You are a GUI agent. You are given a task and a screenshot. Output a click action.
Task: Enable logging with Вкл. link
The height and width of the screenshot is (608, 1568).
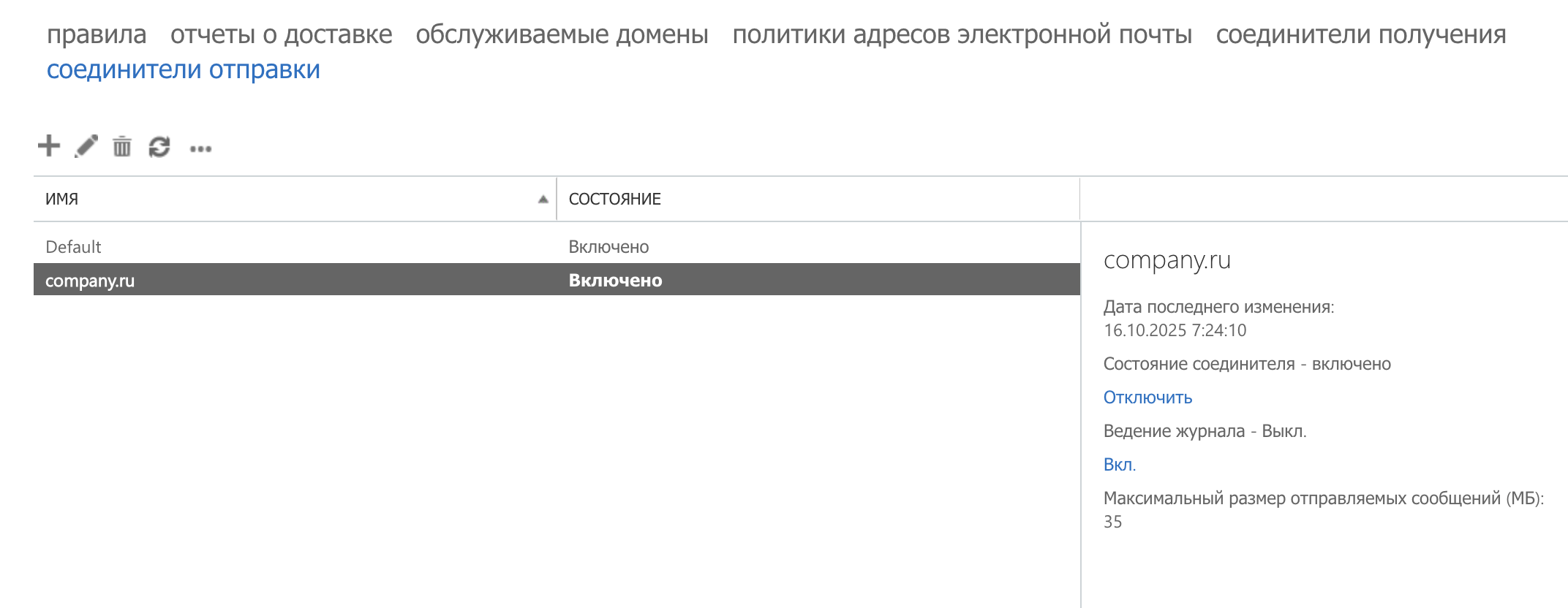[1119, 465]
